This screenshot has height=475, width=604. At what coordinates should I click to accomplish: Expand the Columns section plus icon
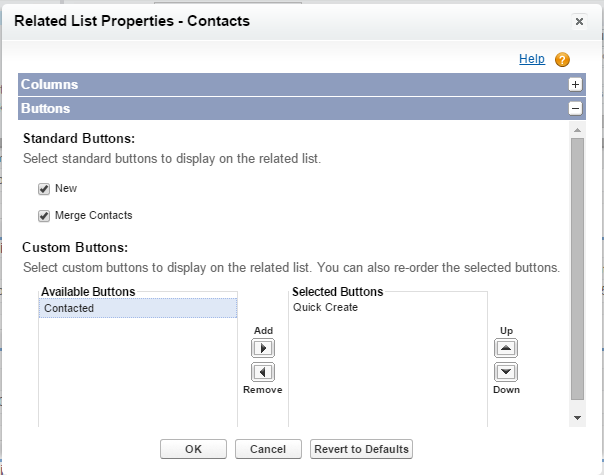(575, 85)
